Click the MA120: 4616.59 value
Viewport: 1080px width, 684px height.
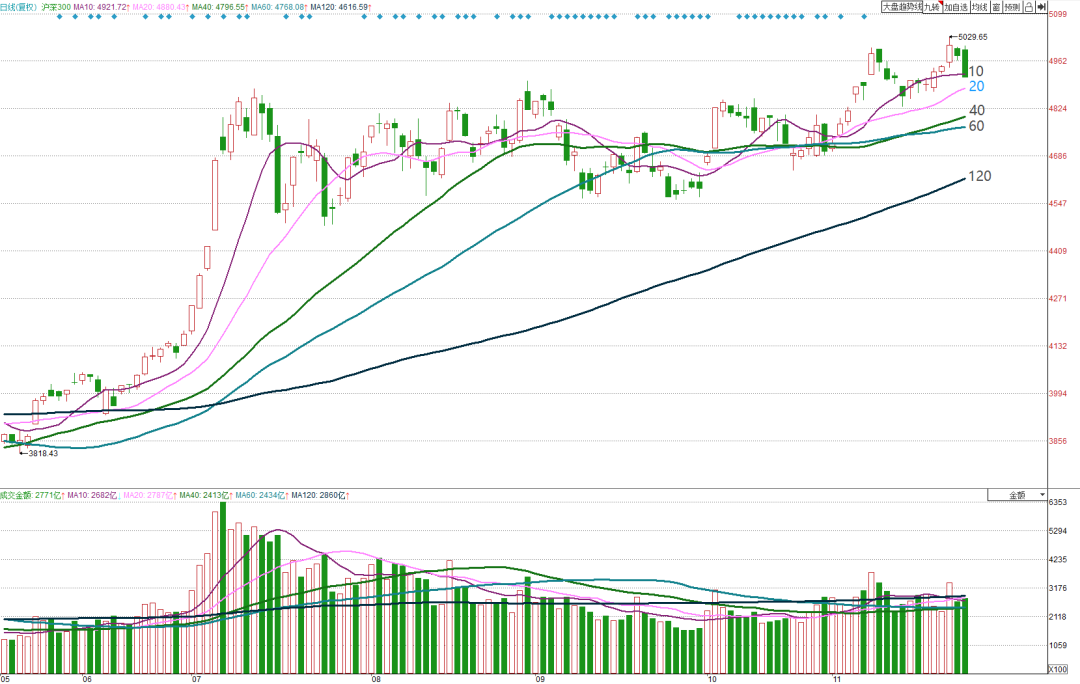339,7
